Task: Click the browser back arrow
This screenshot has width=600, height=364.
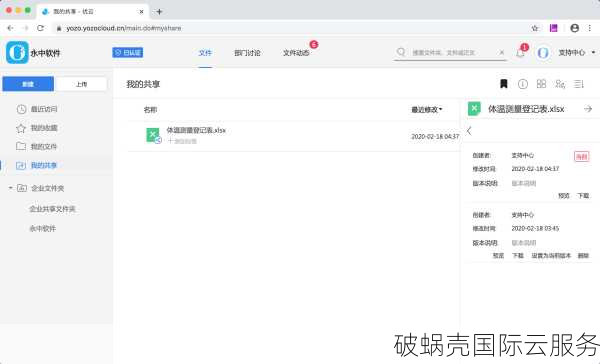Action: coord(10,28)
